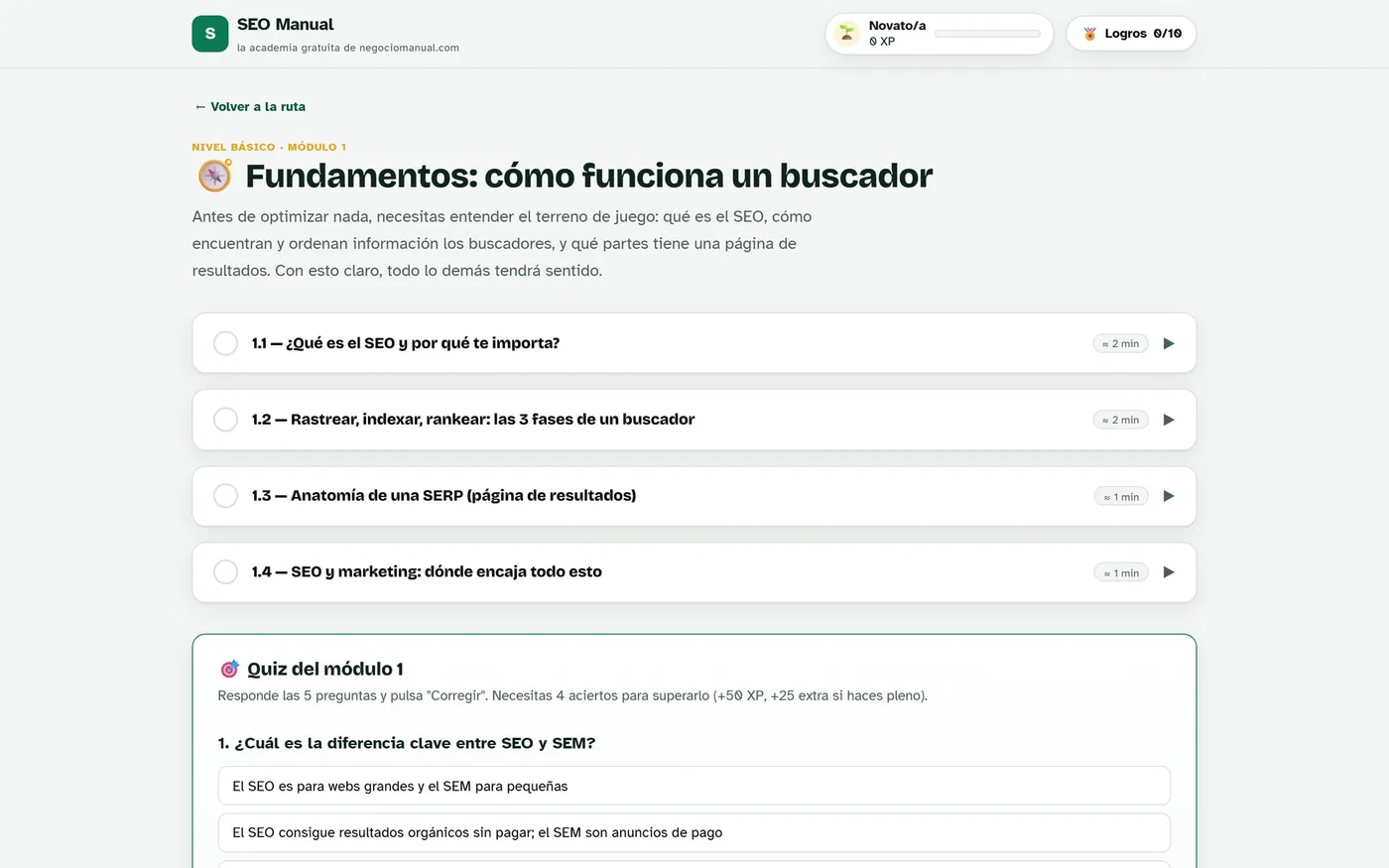This screenshot has height=868, width=1389.
Task: Click 'NIVEL BÁSICO · MÓDULO 1' label
Action: pos(269,147)
